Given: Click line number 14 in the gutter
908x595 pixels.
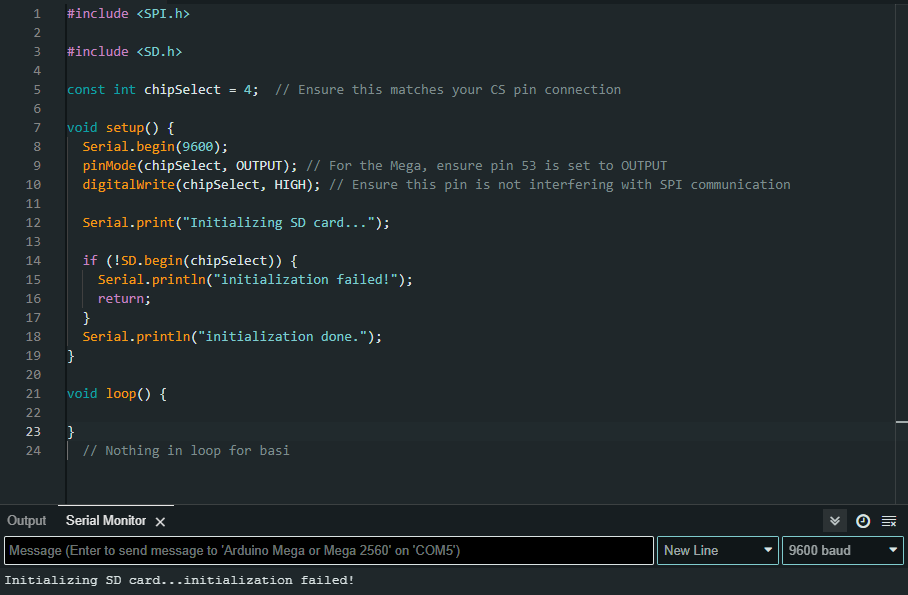Looking at the screenshot, I should (x=34, y=261).
